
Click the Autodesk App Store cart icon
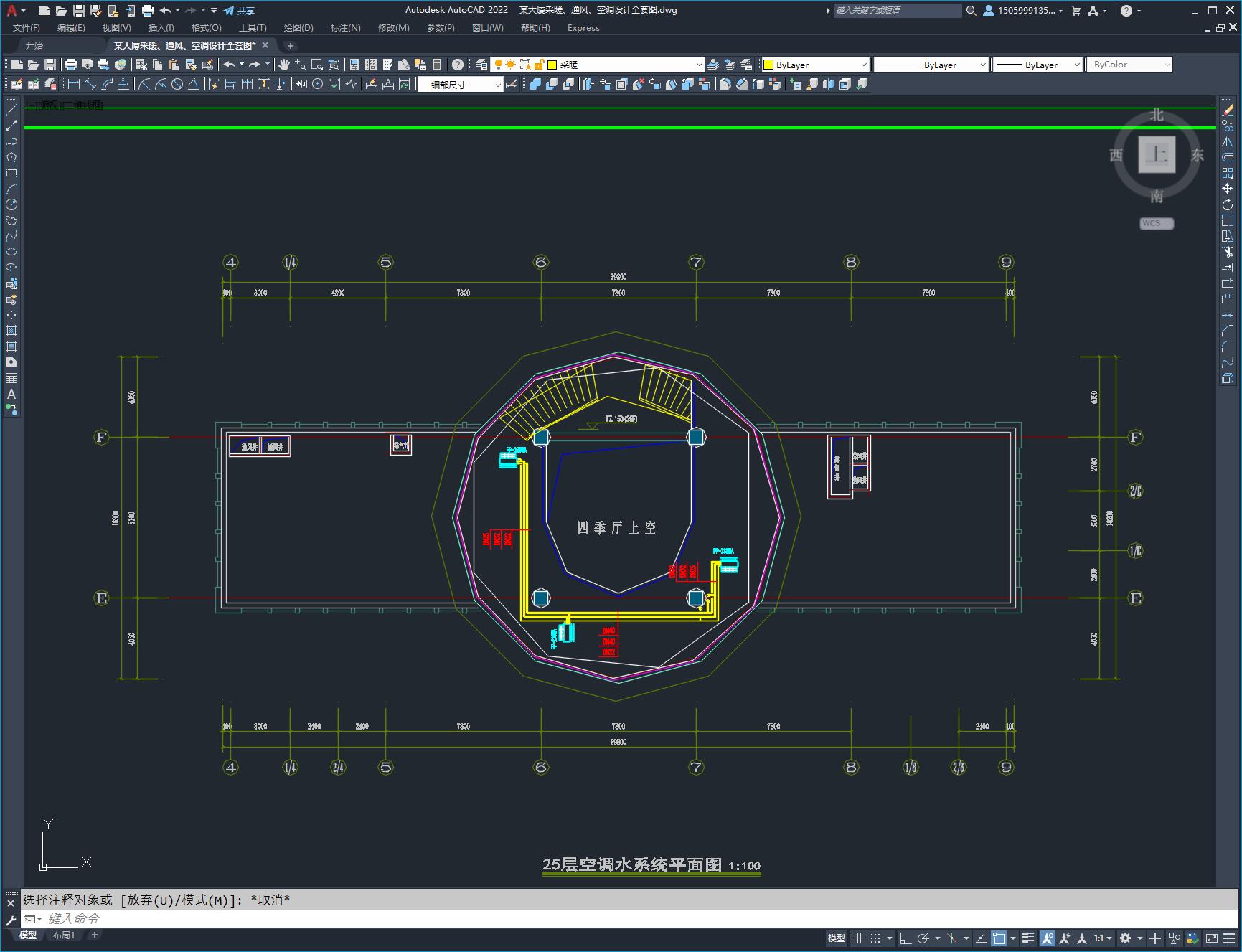point(1076,11)
